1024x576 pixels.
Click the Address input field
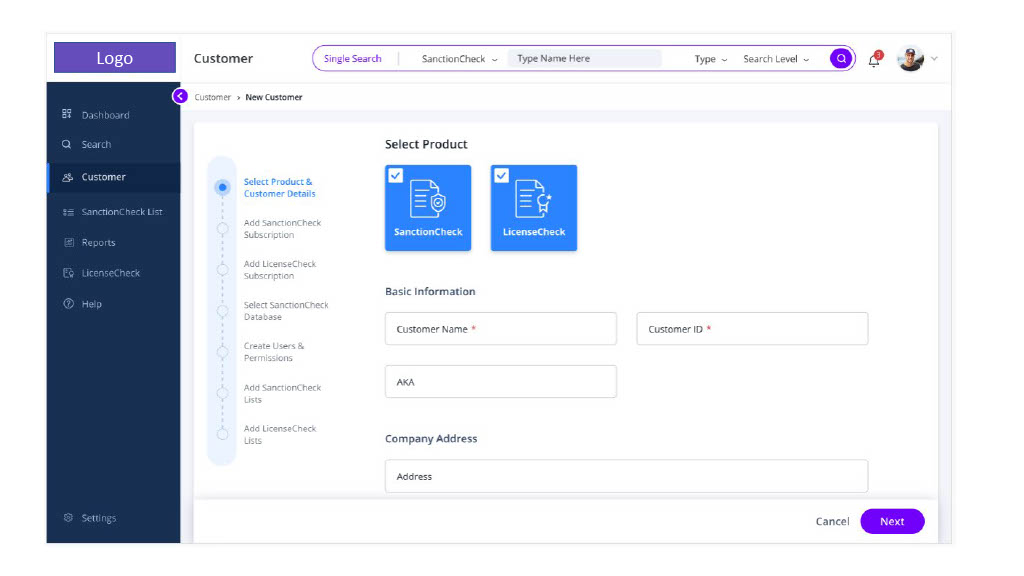(626, 476)
